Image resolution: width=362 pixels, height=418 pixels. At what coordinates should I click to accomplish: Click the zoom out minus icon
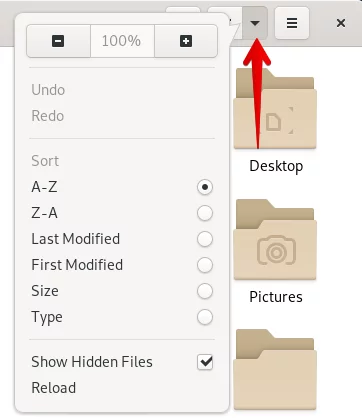58,41
